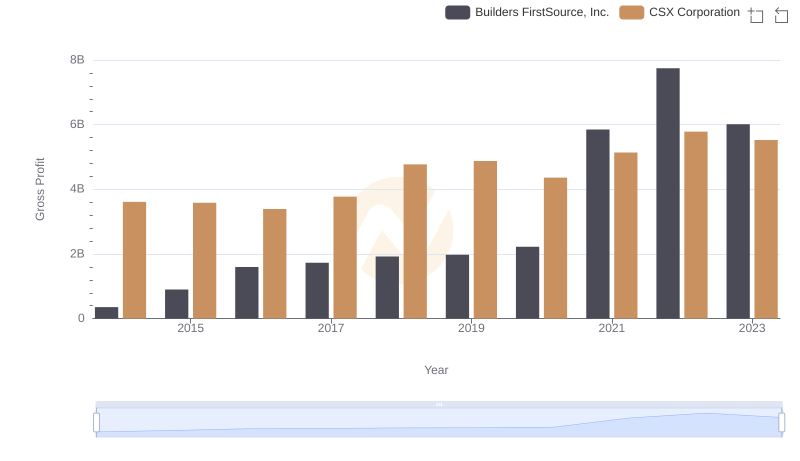The width and height of the screenshot is (800, 461).
Task: Click the tallest Builders FirstSource bar for 2022
Action: 668,193
